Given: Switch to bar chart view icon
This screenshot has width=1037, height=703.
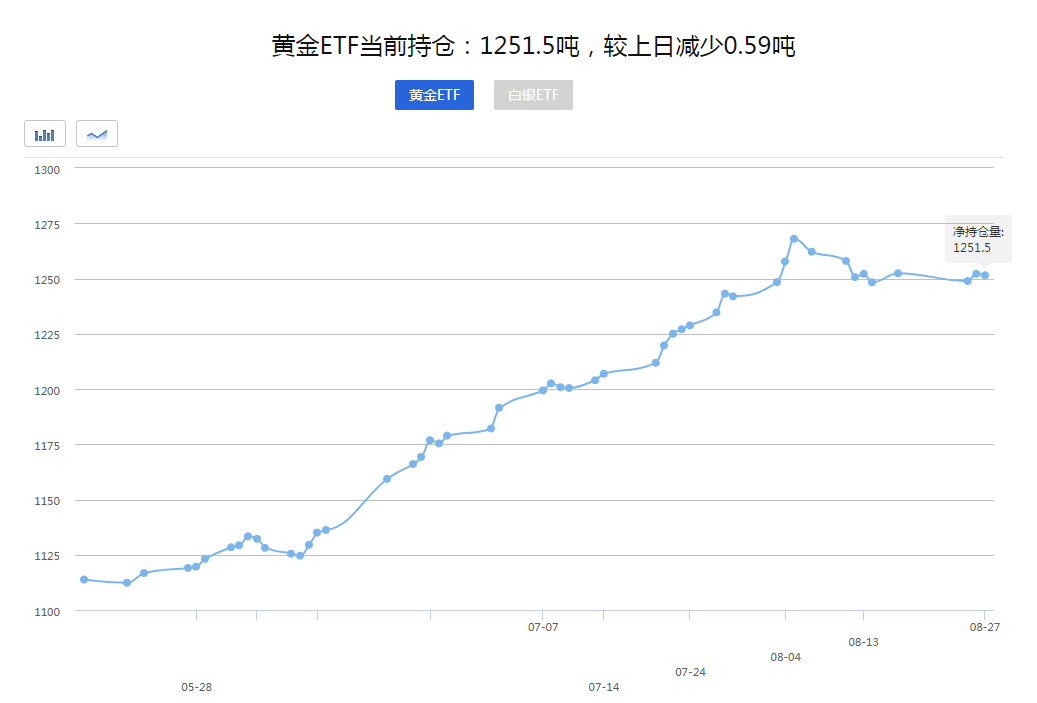Looking at the screenshot, I should coord(45,134).
